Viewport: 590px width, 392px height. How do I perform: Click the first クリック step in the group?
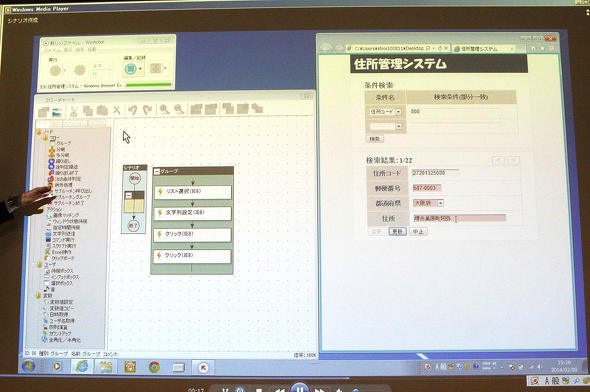point(192,234)
